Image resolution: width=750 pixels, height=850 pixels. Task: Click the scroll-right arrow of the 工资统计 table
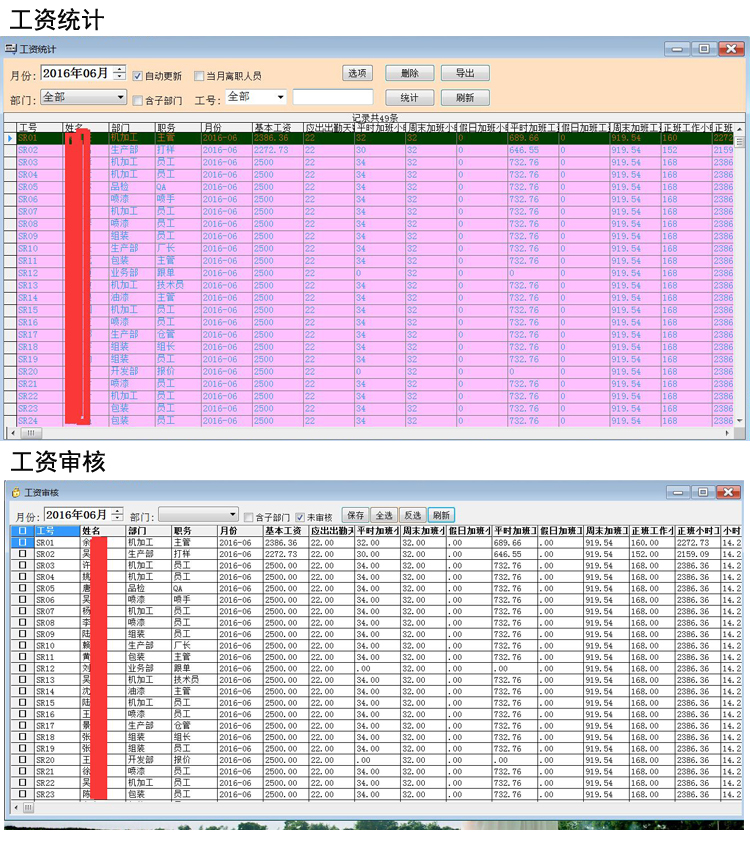[728, 433]
